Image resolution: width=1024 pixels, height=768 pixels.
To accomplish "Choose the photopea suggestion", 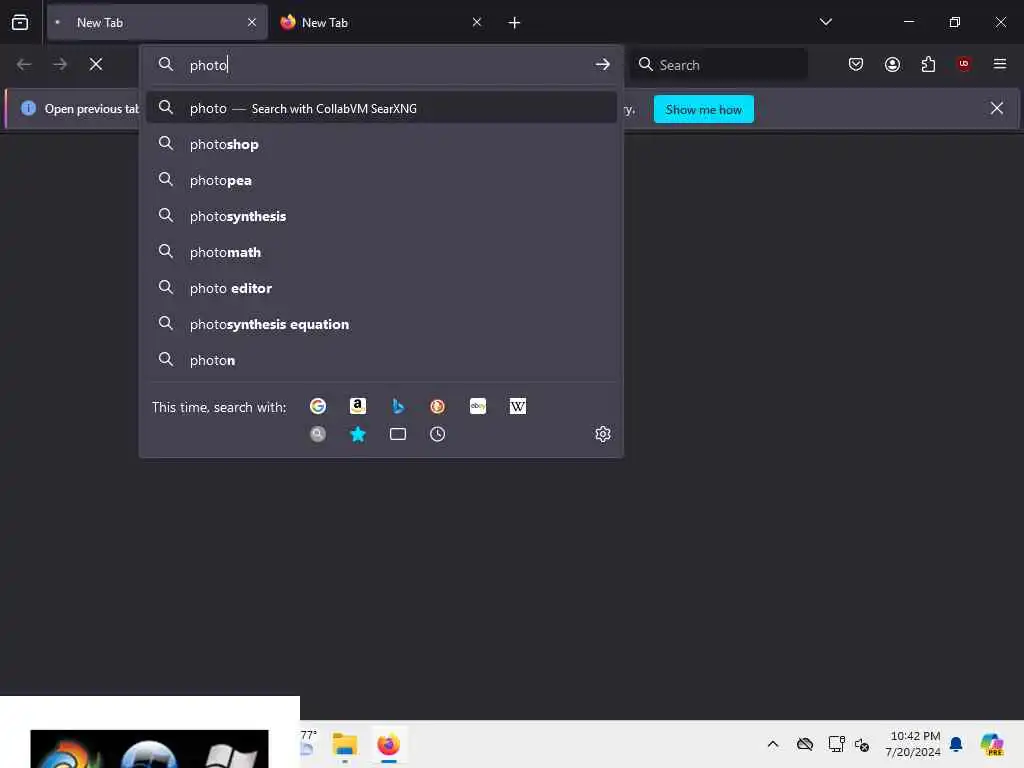I will click(x=381, y=180).
